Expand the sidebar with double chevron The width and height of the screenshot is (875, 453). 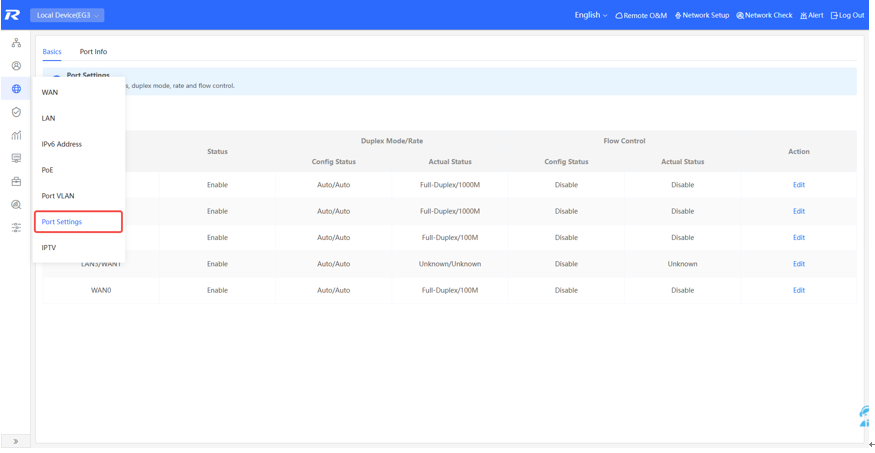16,441
